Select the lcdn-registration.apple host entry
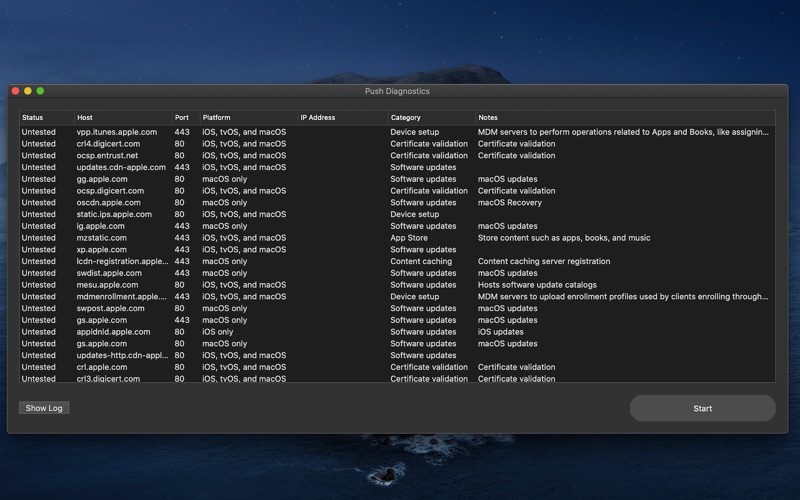The width and height of the screenshot is (800, 500). click(122, 261)
